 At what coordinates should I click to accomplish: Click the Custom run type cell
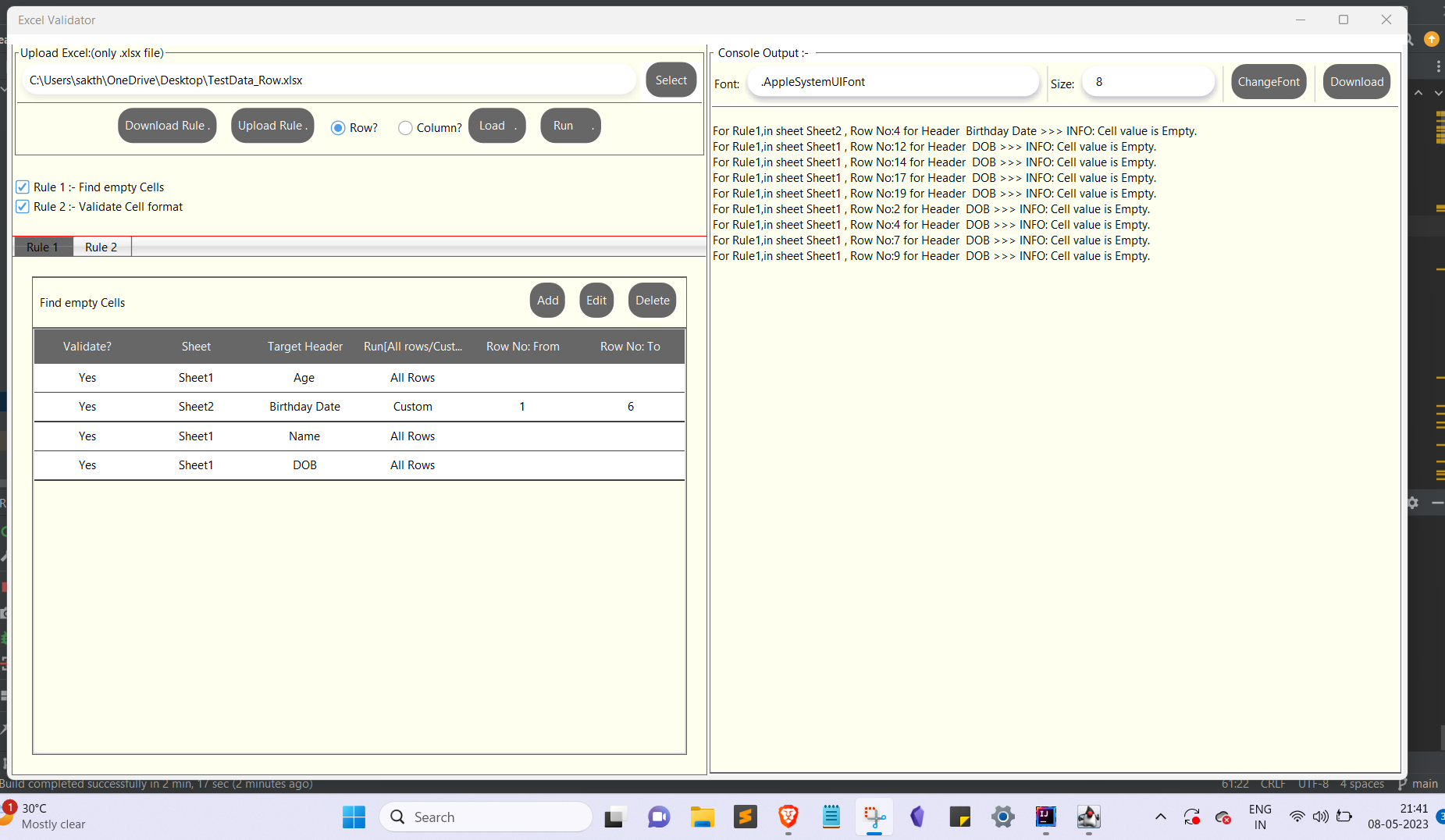(413, 407)
